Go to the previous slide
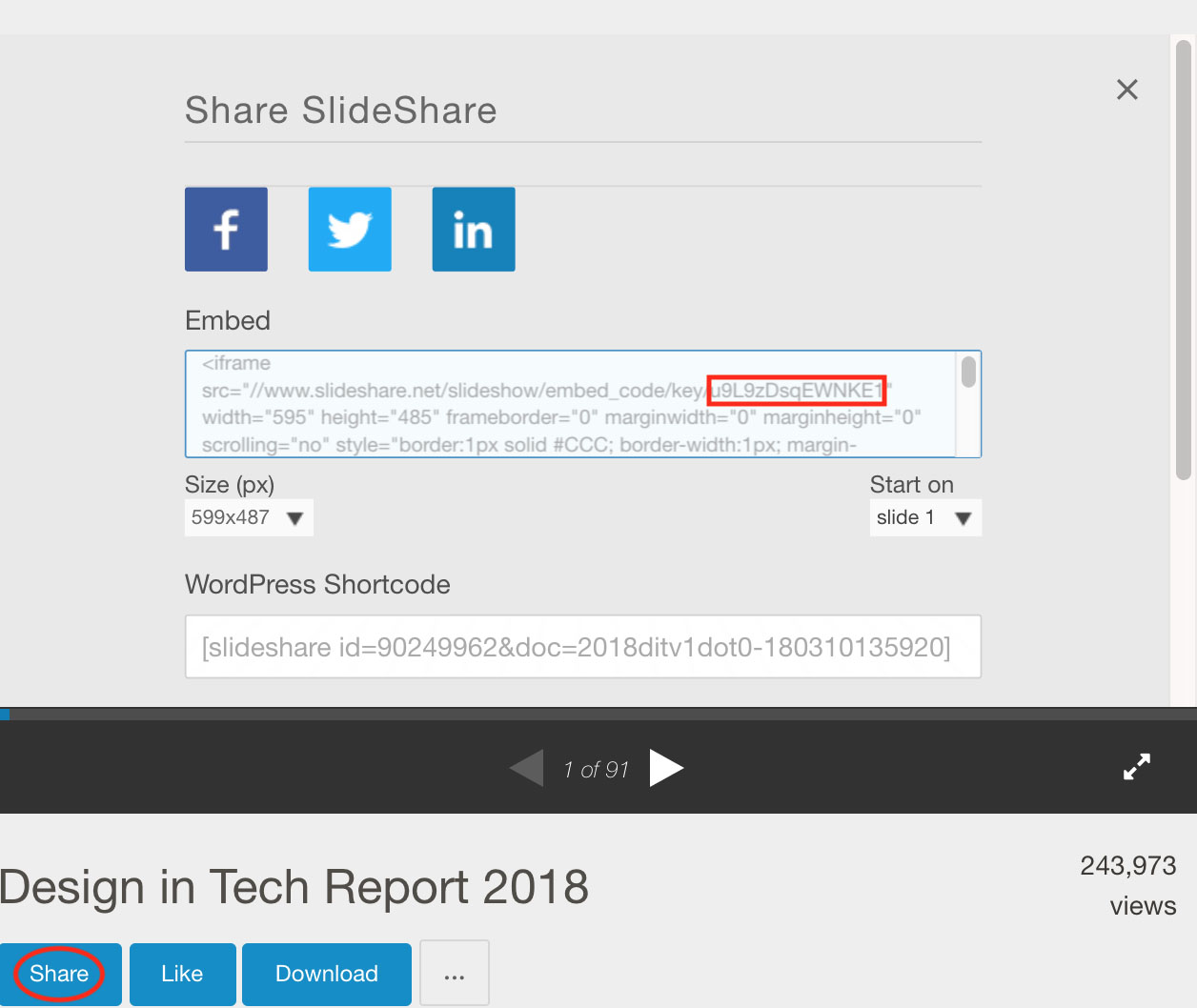The width and height of the screenshot is (1197, 1008). tap(526, 768)
